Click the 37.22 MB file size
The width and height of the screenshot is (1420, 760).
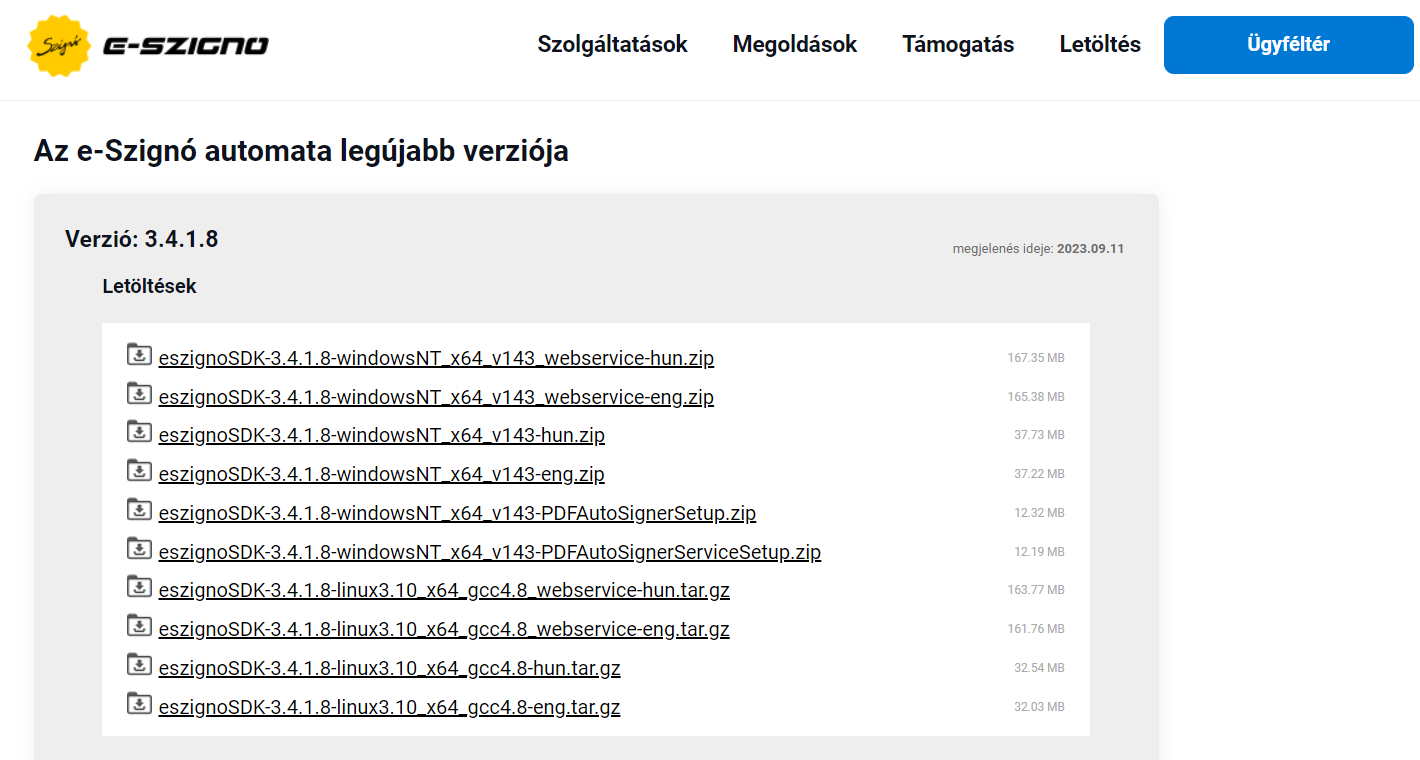(x=1039, y=474)
